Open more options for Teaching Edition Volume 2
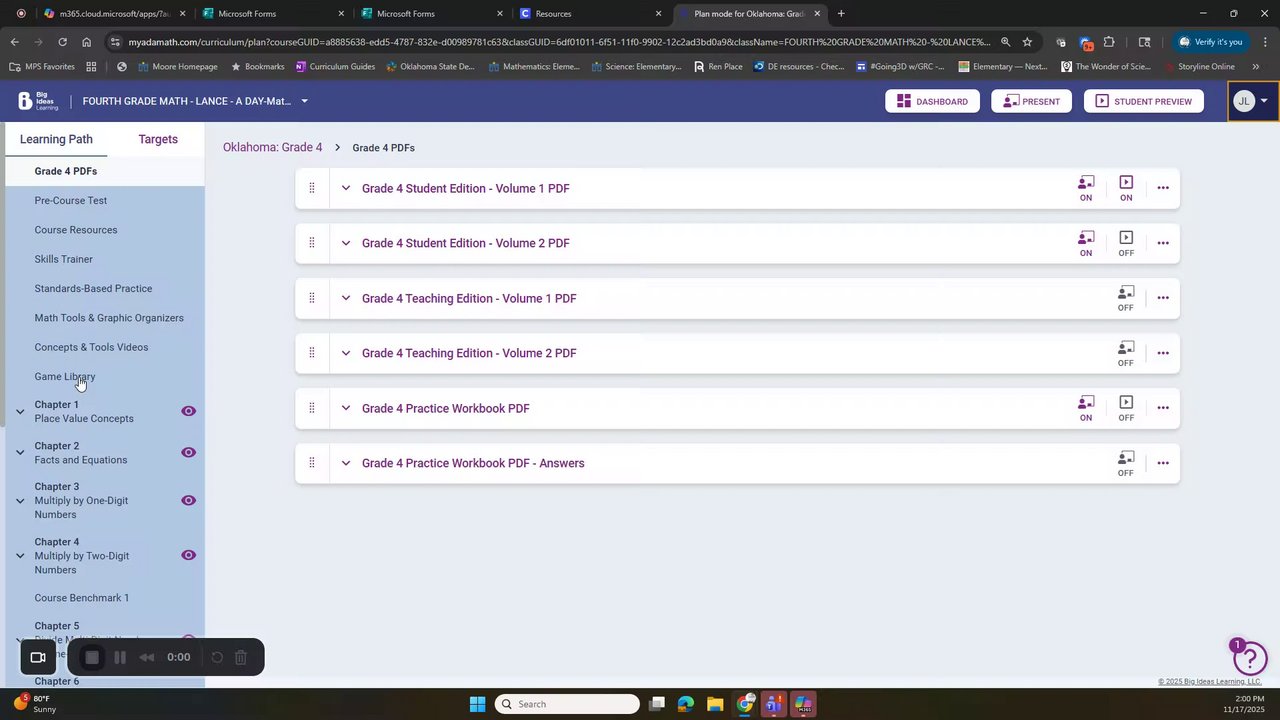This screenshot has width=1280, height=720. click(x=1162, y=353)
